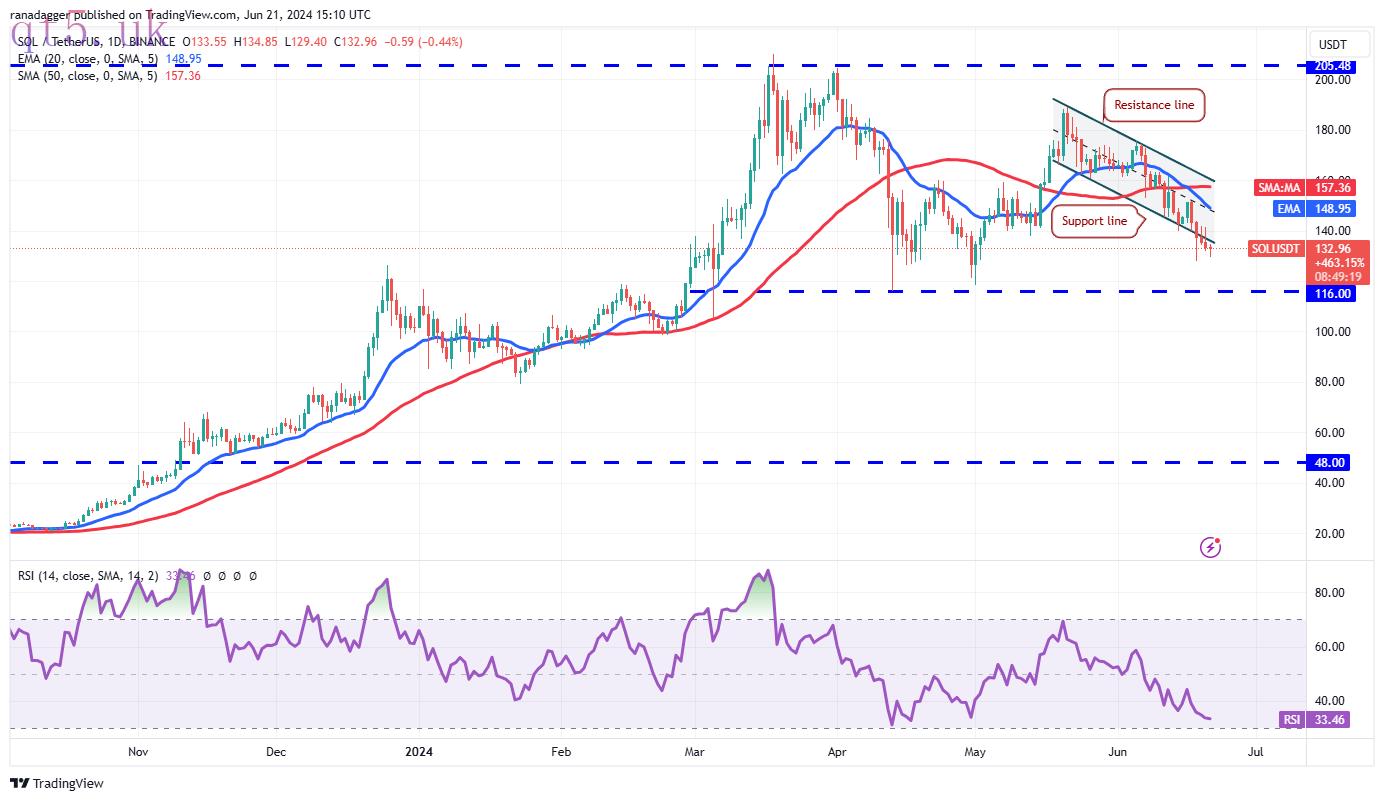Click the Resistance line callout label

click(1153, 105)
